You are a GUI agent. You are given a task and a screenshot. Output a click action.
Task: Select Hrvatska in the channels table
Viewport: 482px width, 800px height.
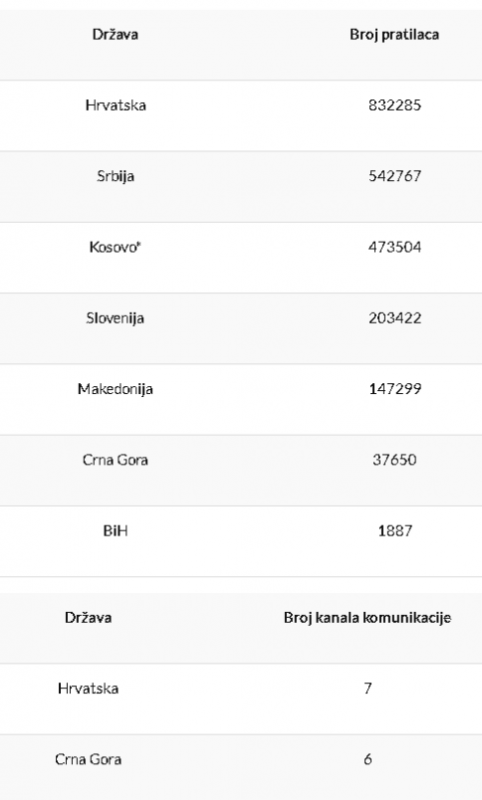[x=88, y=689]
